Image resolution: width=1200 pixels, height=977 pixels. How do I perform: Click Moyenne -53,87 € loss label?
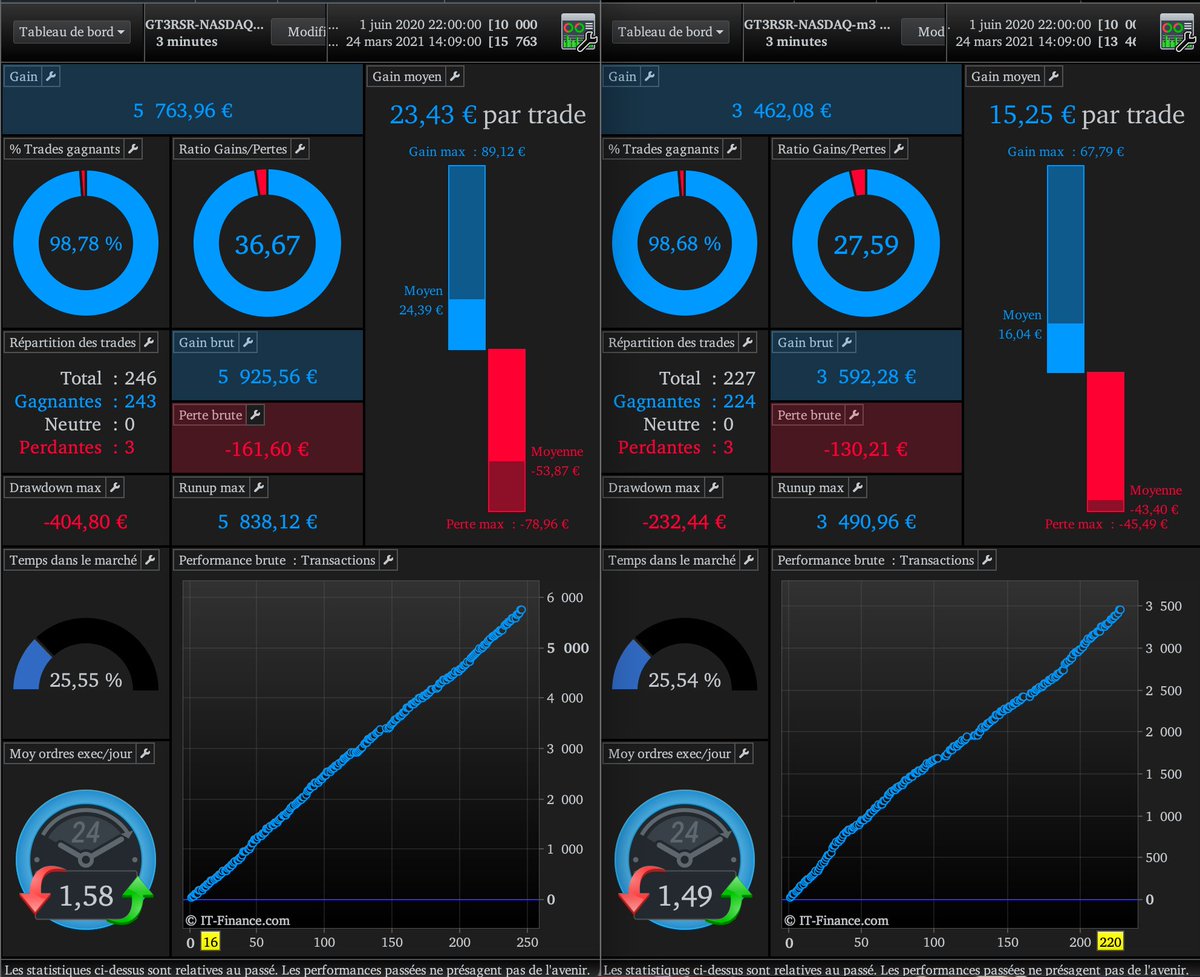point(556,461)
